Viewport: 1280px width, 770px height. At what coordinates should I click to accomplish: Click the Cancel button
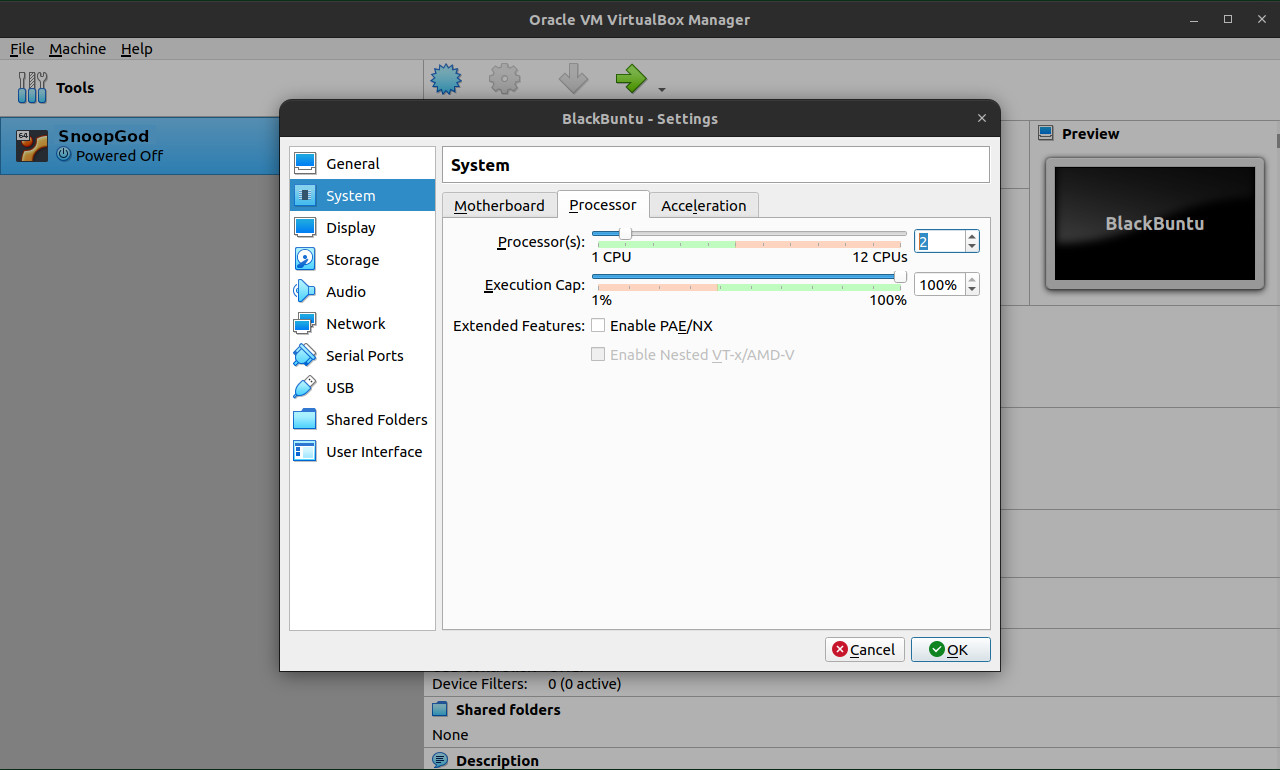[x=865, y=649]
